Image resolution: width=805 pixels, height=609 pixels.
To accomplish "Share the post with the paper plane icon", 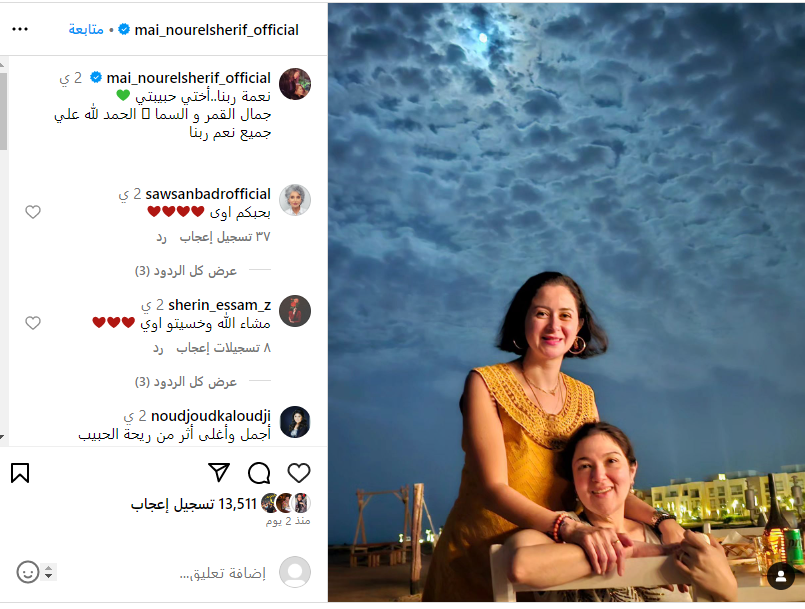I will pyautogui.click(x=219, y=473).
